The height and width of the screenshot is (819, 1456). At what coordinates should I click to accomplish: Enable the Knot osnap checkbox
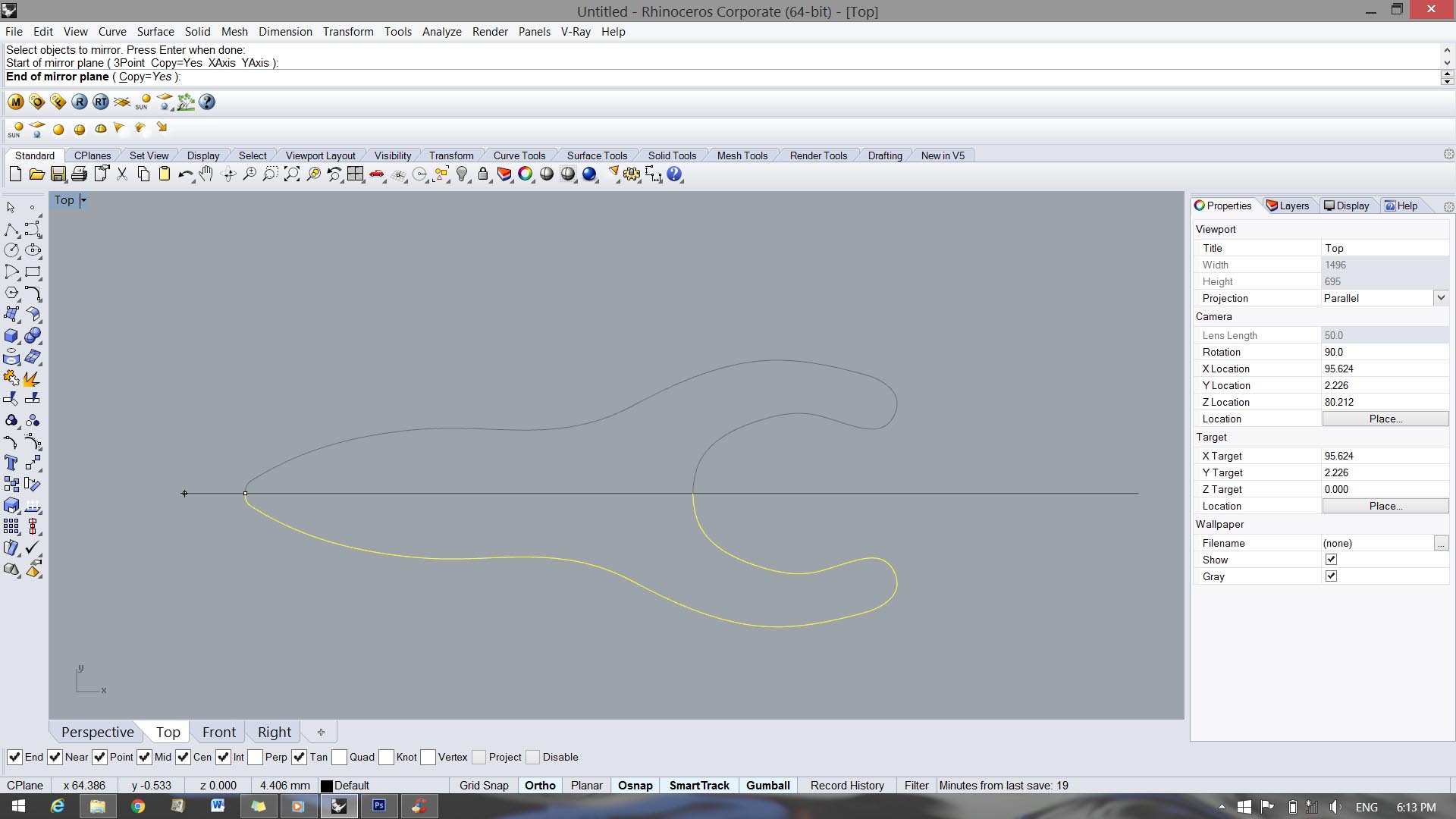tap(386, 757)
